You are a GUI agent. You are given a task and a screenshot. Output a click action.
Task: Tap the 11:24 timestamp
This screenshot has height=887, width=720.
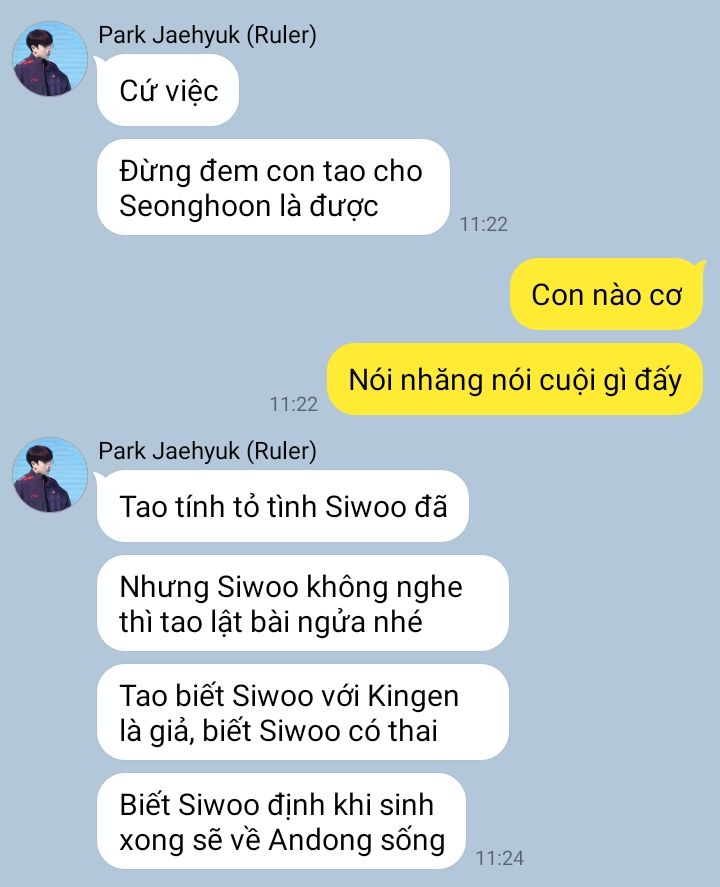[x=499, y=859]
